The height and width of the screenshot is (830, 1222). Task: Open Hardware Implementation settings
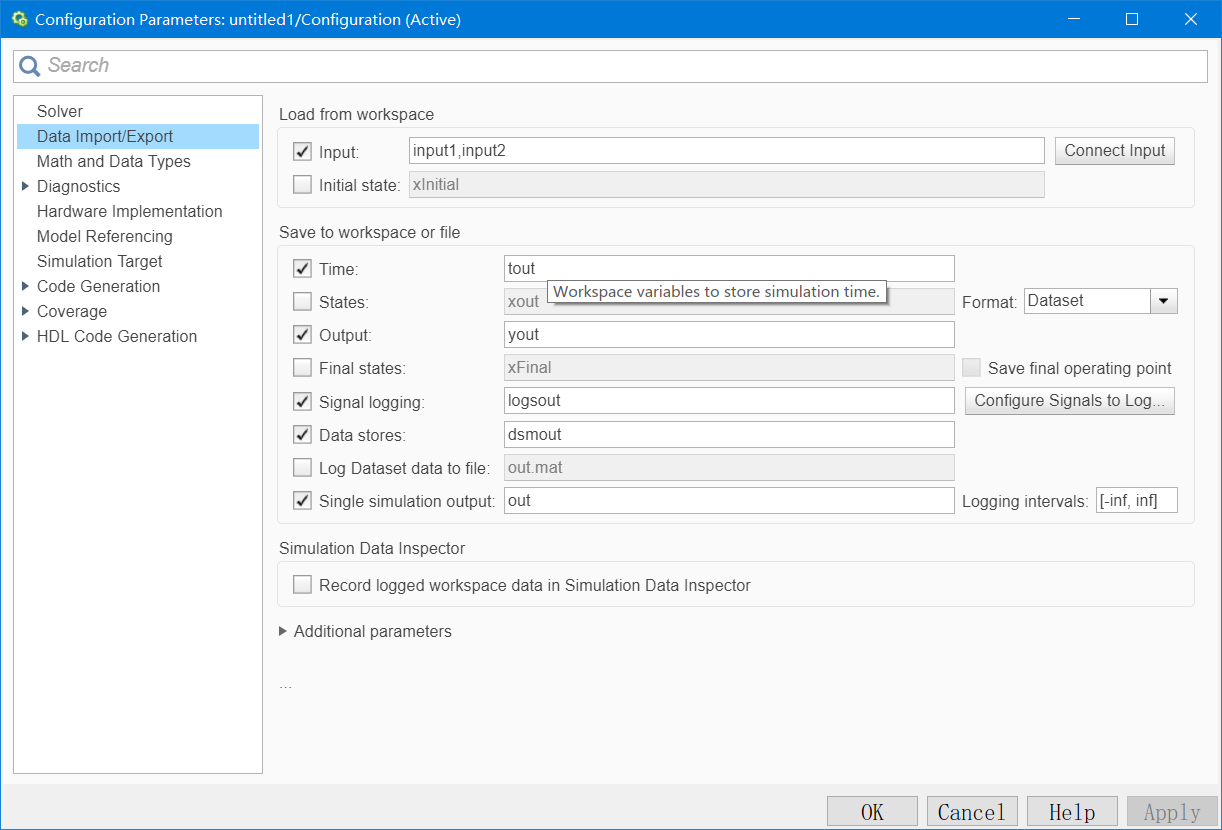coord(130,211)
